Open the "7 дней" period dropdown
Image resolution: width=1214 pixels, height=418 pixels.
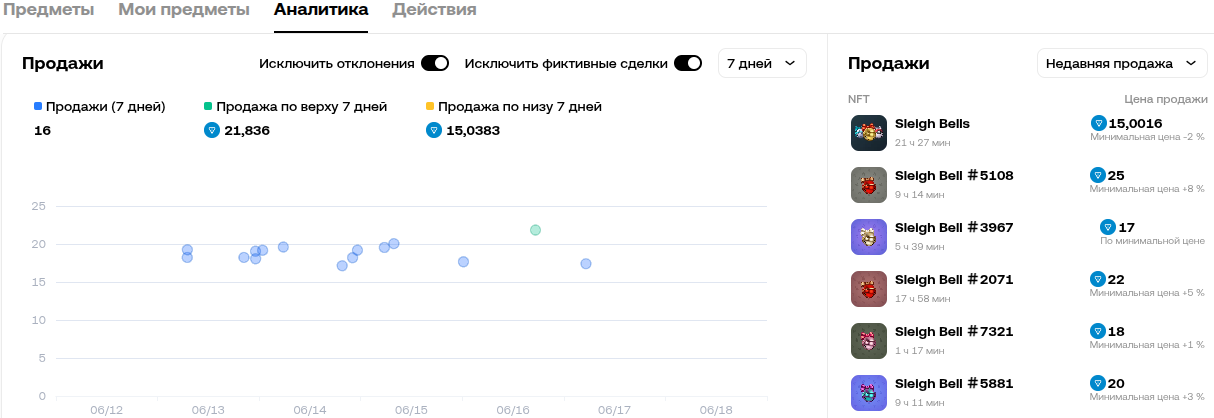[762, 64]
